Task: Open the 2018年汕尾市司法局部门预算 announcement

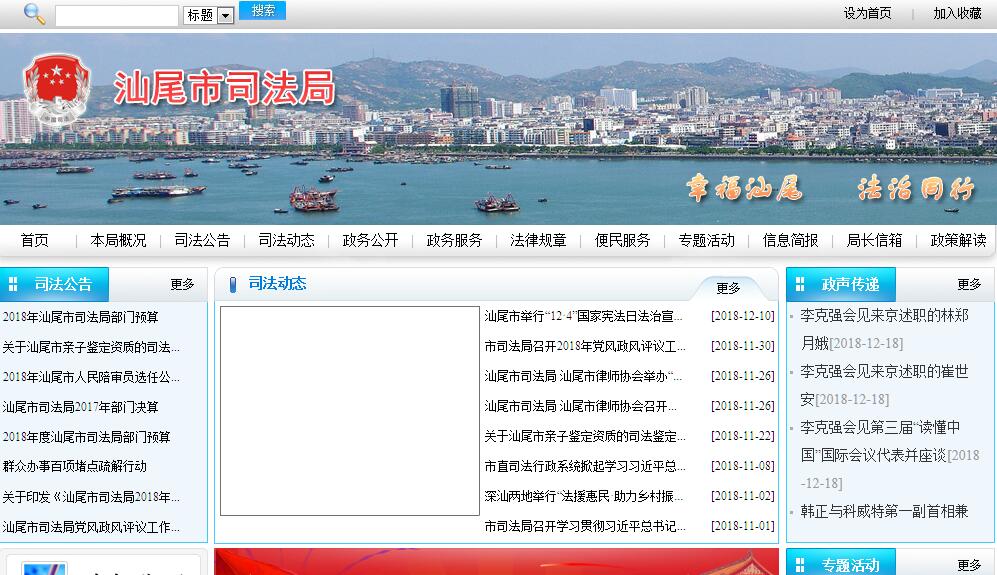Action: tap(80, 317)
